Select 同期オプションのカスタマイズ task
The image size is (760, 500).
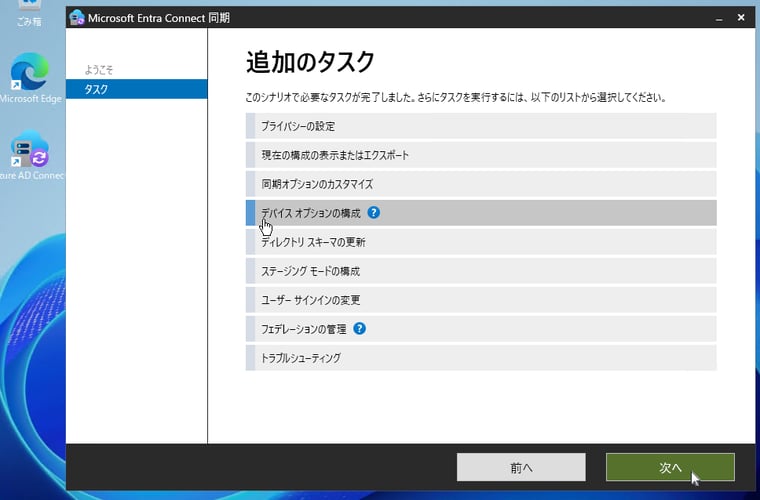(x=481, y=184)
